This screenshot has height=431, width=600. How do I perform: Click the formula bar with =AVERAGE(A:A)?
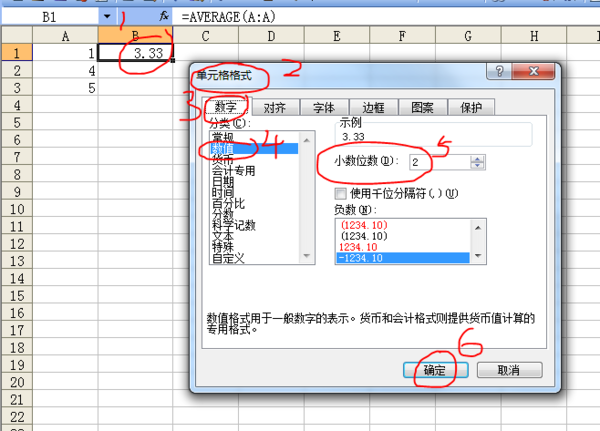point(386,17)
